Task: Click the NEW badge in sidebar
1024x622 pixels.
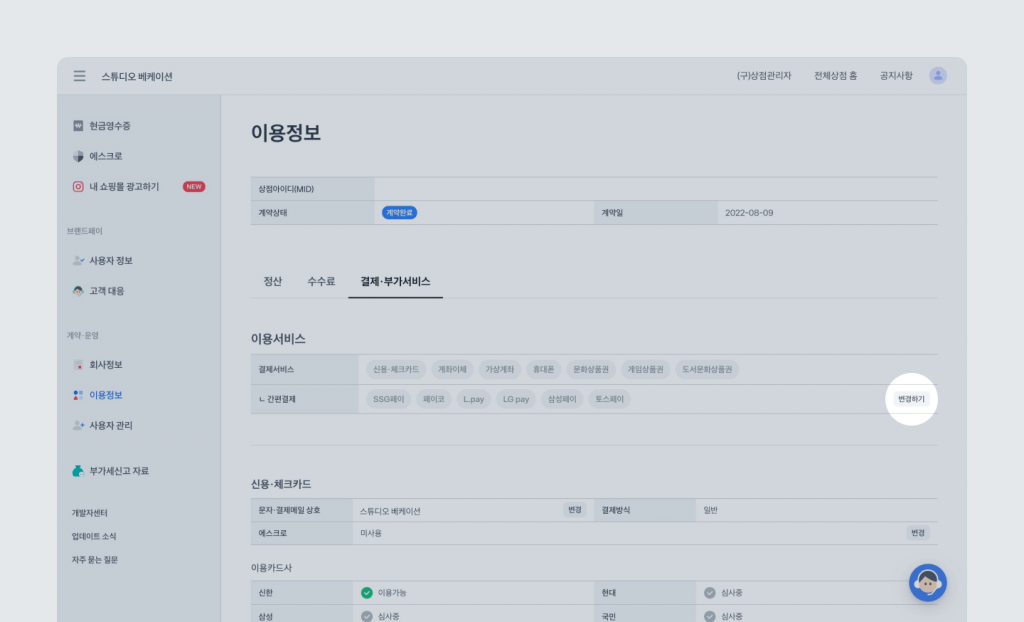Action: point(194,187)
